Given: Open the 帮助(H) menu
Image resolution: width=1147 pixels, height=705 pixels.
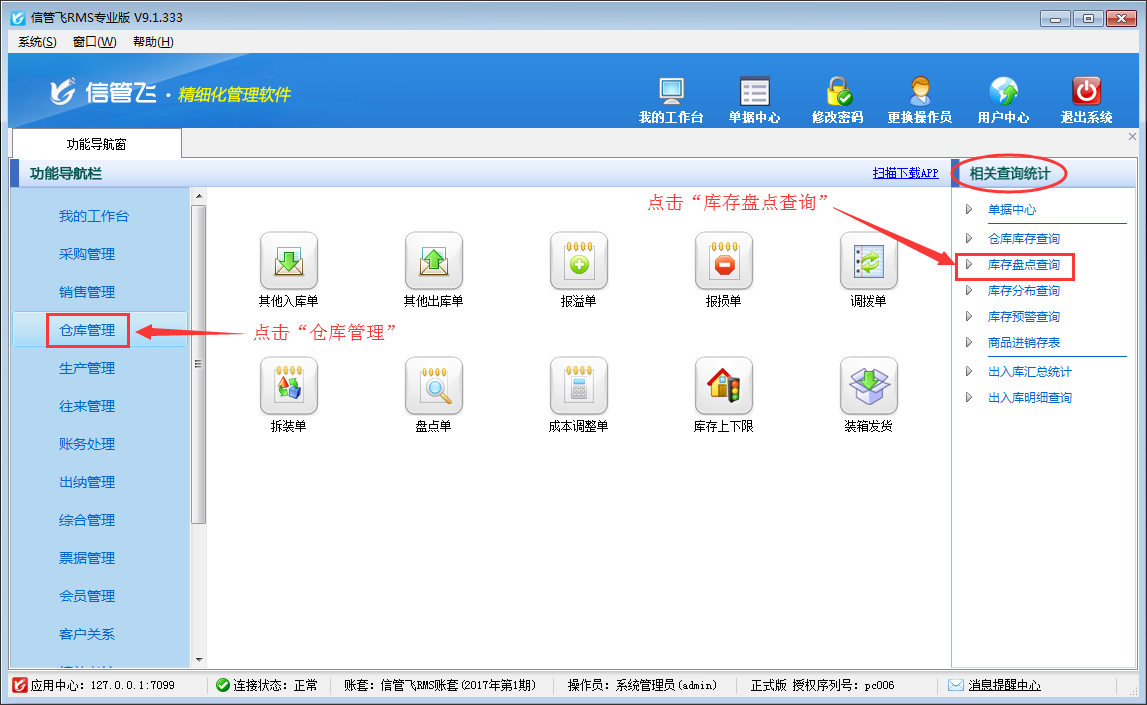Looking at the screenshot, I should (x=153, y=41).
